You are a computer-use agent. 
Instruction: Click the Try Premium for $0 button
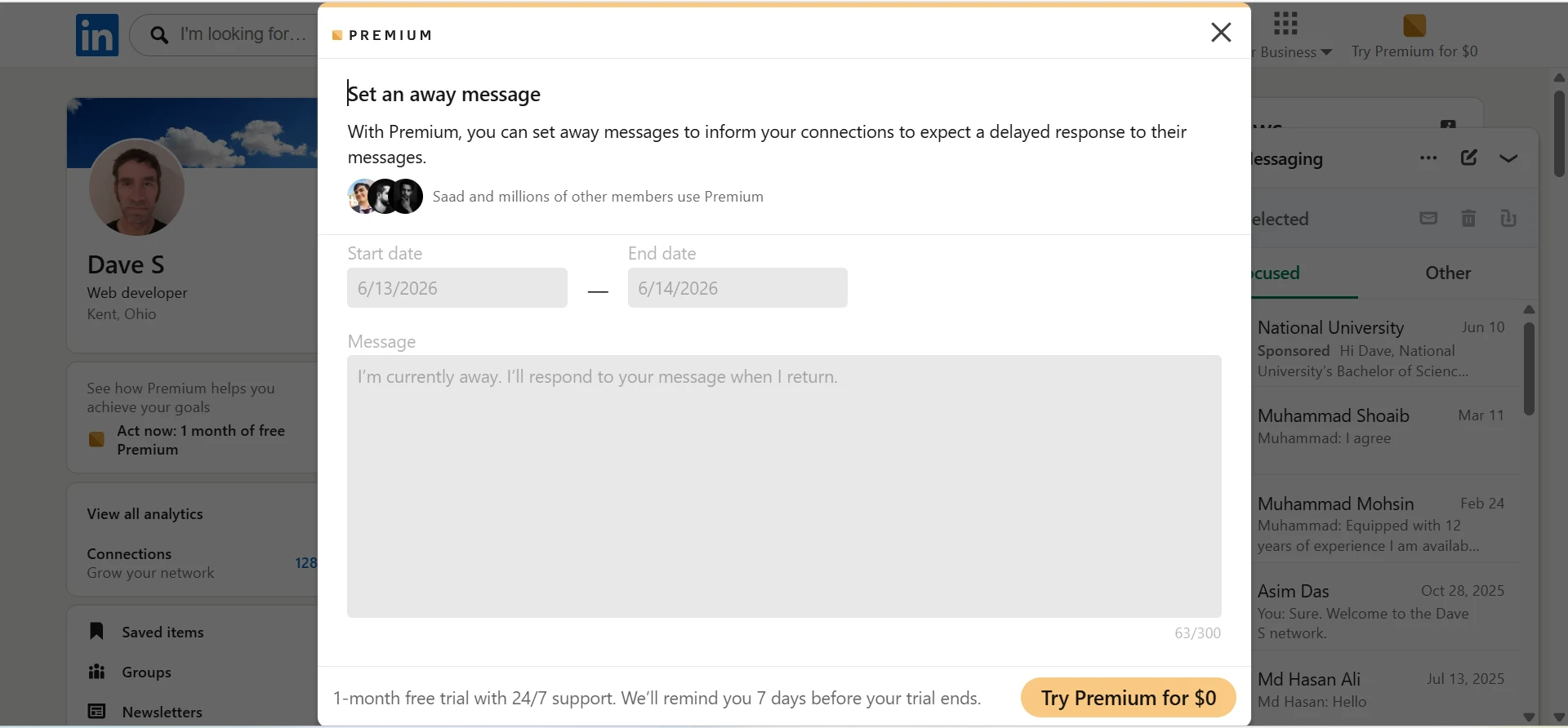click(x=1128, y=698)
